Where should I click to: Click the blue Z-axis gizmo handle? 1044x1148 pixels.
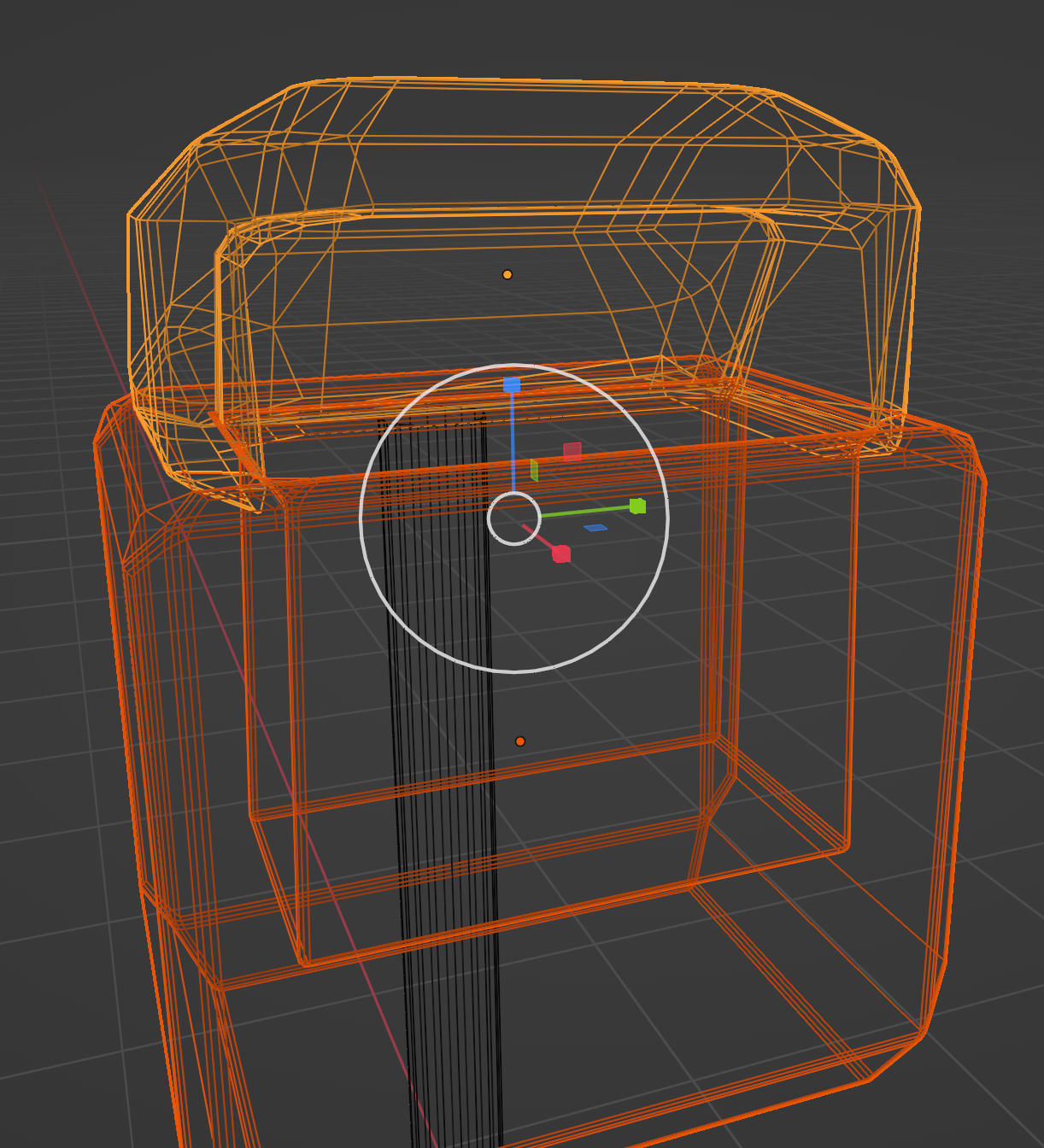coord(512,385)
